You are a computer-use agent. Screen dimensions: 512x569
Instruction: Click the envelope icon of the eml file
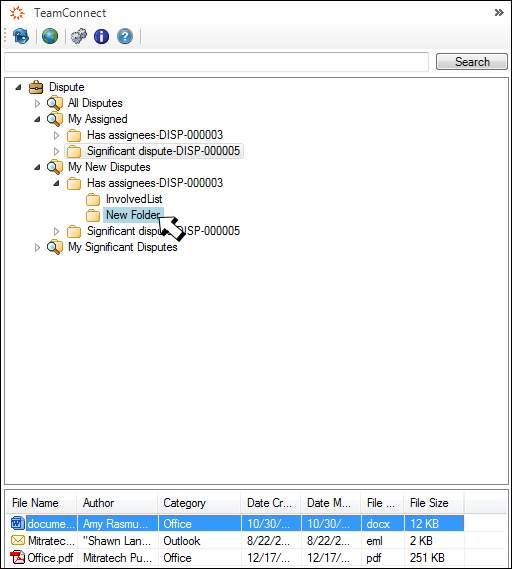pos(18,540)
